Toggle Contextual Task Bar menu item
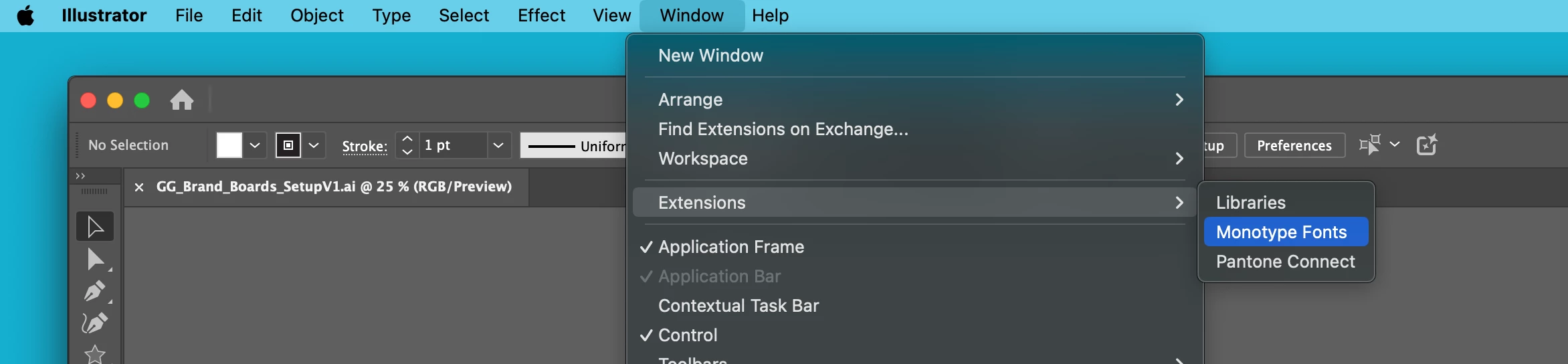 [x=914, y=306]
